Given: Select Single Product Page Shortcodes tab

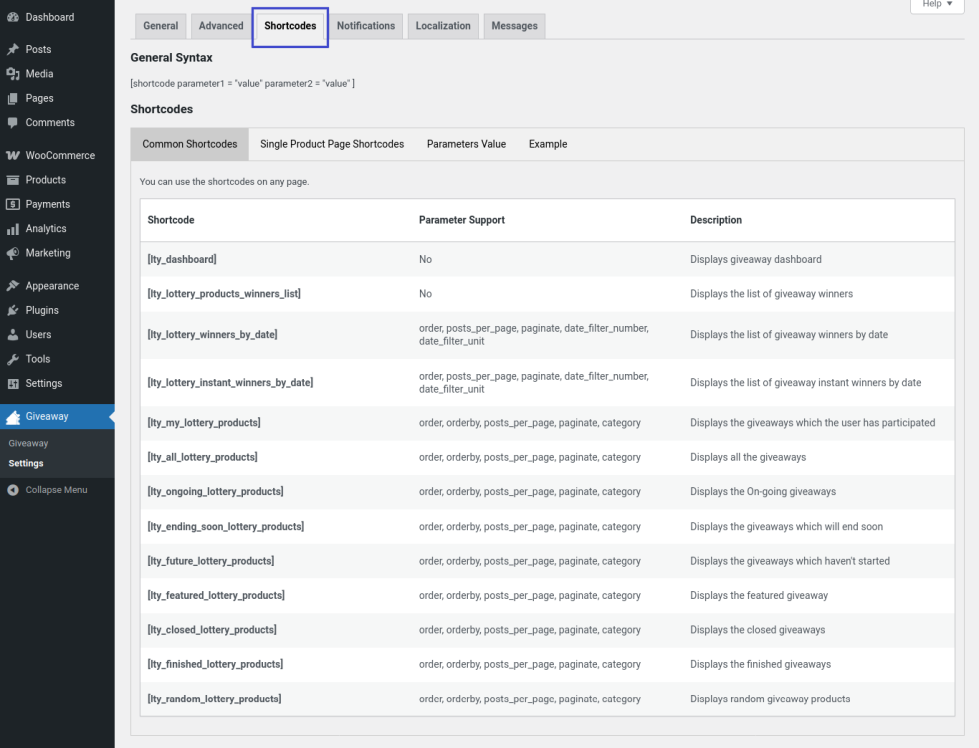Looking at the screenshot, I should tap(332, 144).
